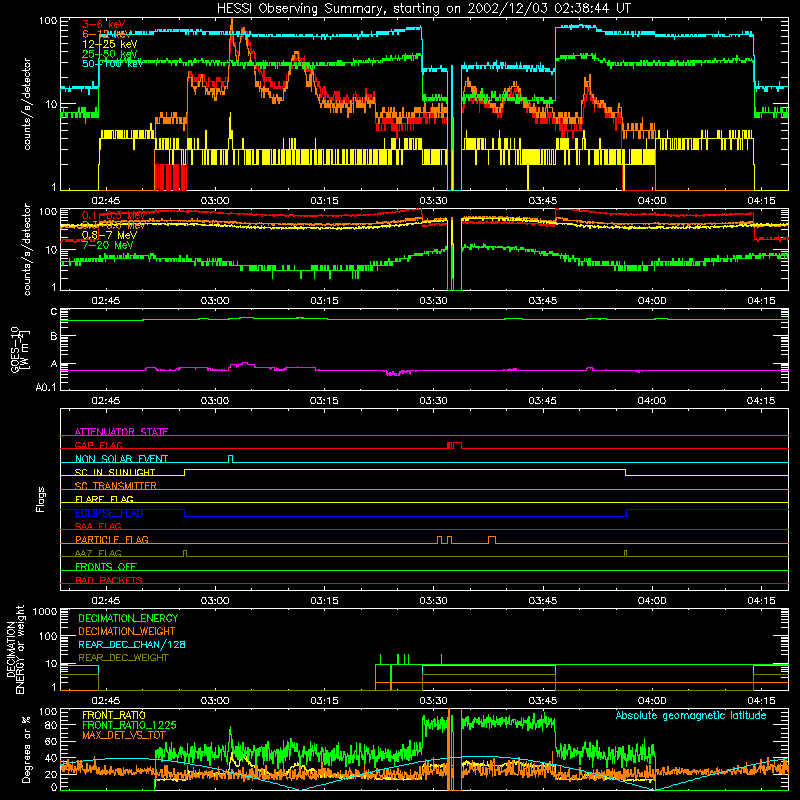The image size is (800, 800).
Task: Click the 25-50 keV legend entry
Action: coord(110,54)
